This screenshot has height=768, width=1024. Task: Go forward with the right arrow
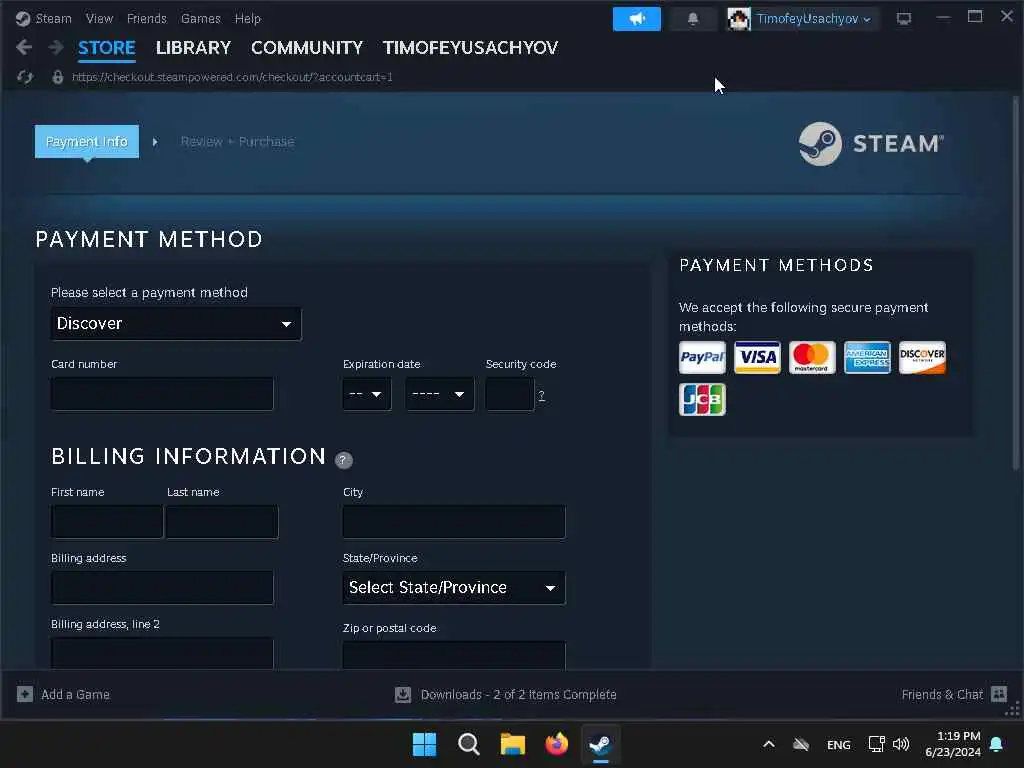coord(56,47)
